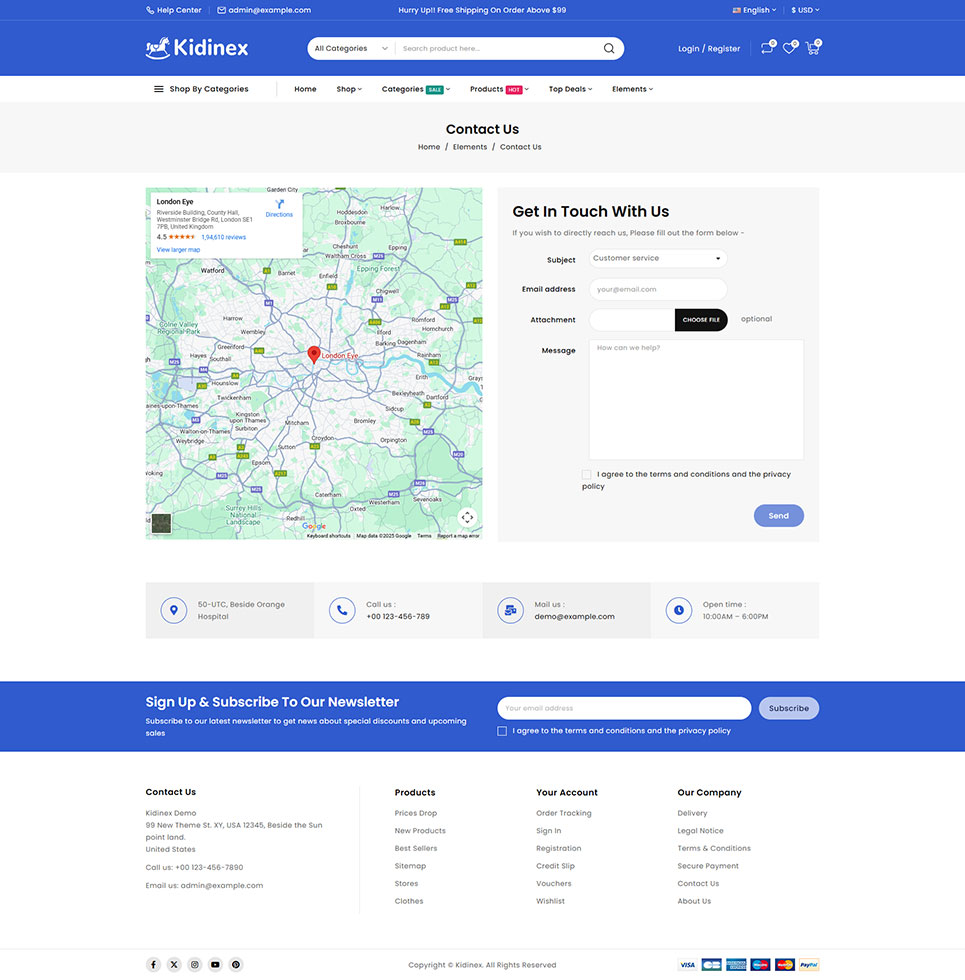This screenshot has width=965, height=980.
Task: Click the mail icon in Mail us card
Action: (x=510, y=610)
